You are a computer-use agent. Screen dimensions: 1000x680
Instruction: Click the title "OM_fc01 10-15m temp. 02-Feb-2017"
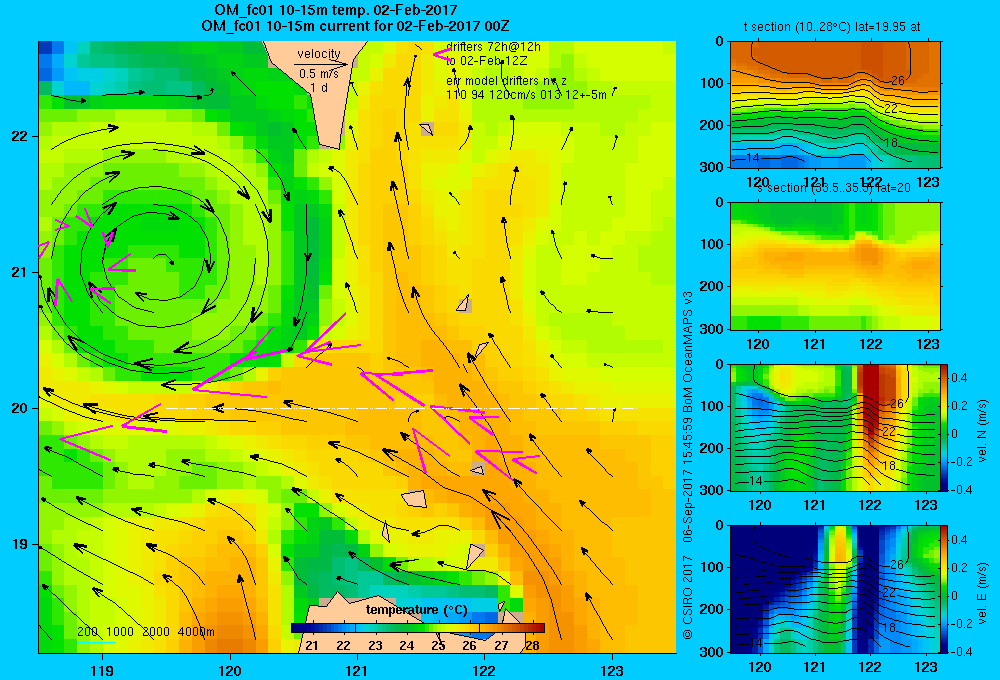tap(335, 11)
